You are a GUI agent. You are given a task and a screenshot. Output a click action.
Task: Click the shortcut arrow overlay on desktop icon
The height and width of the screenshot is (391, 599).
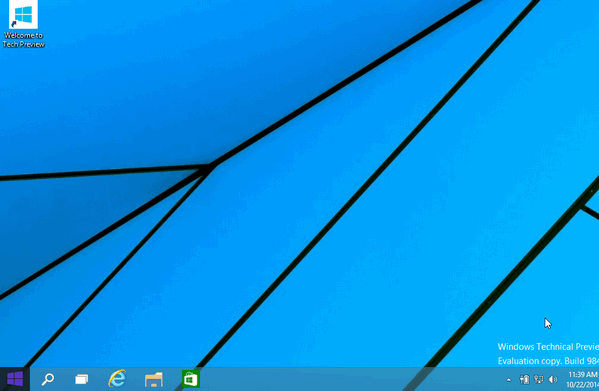(x=14, y=24)
